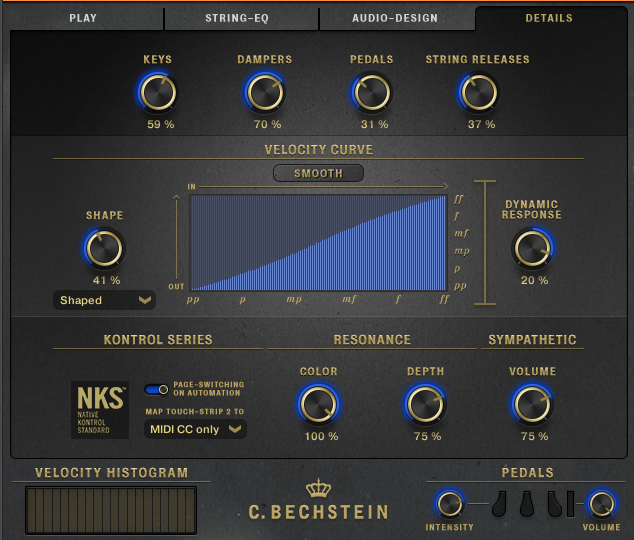
Task: Open the AUDIO-DESIGN tab
Action: (395, 18)
